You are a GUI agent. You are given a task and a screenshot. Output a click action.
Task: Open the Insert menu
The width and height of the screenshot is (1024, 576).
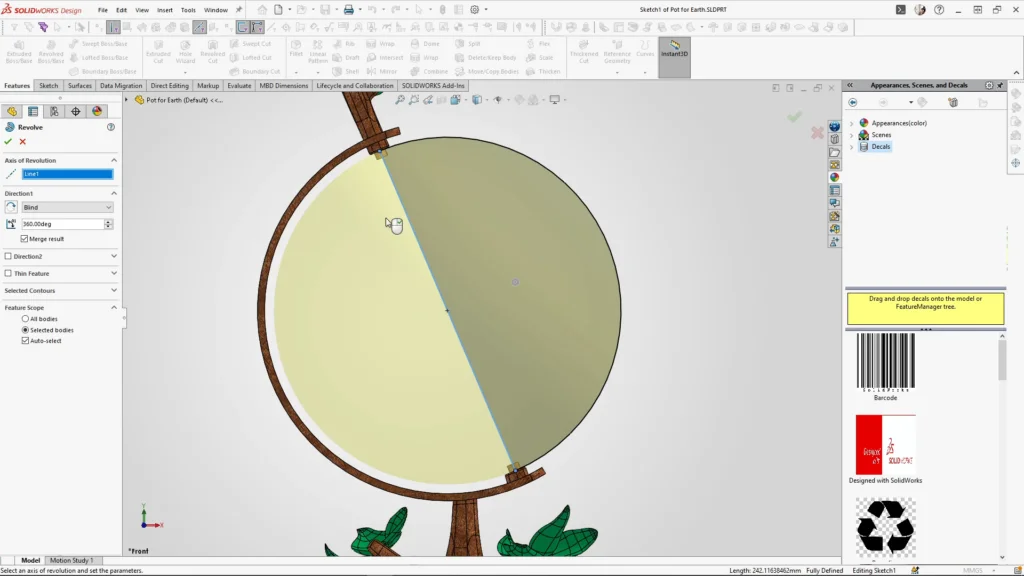point(165,10)
